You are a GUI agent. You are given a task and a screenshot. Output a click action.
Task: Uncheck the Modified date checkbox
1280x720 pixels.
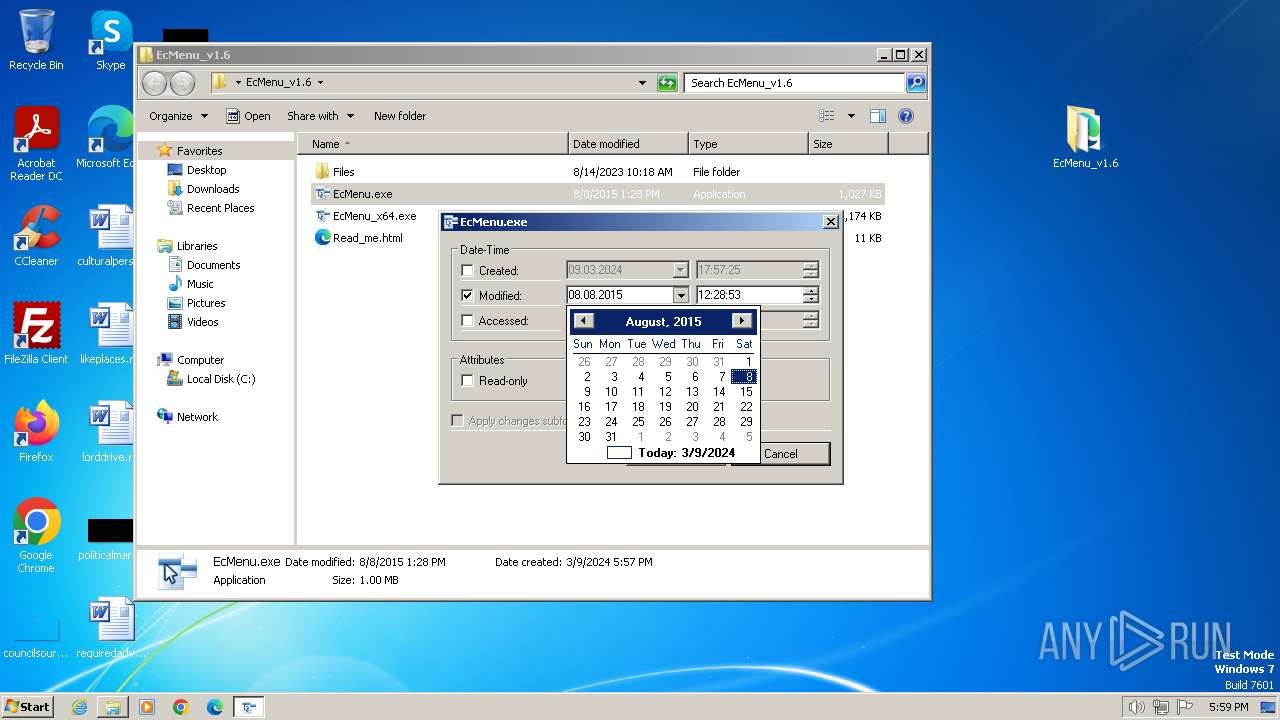click(x=467, y=296)
